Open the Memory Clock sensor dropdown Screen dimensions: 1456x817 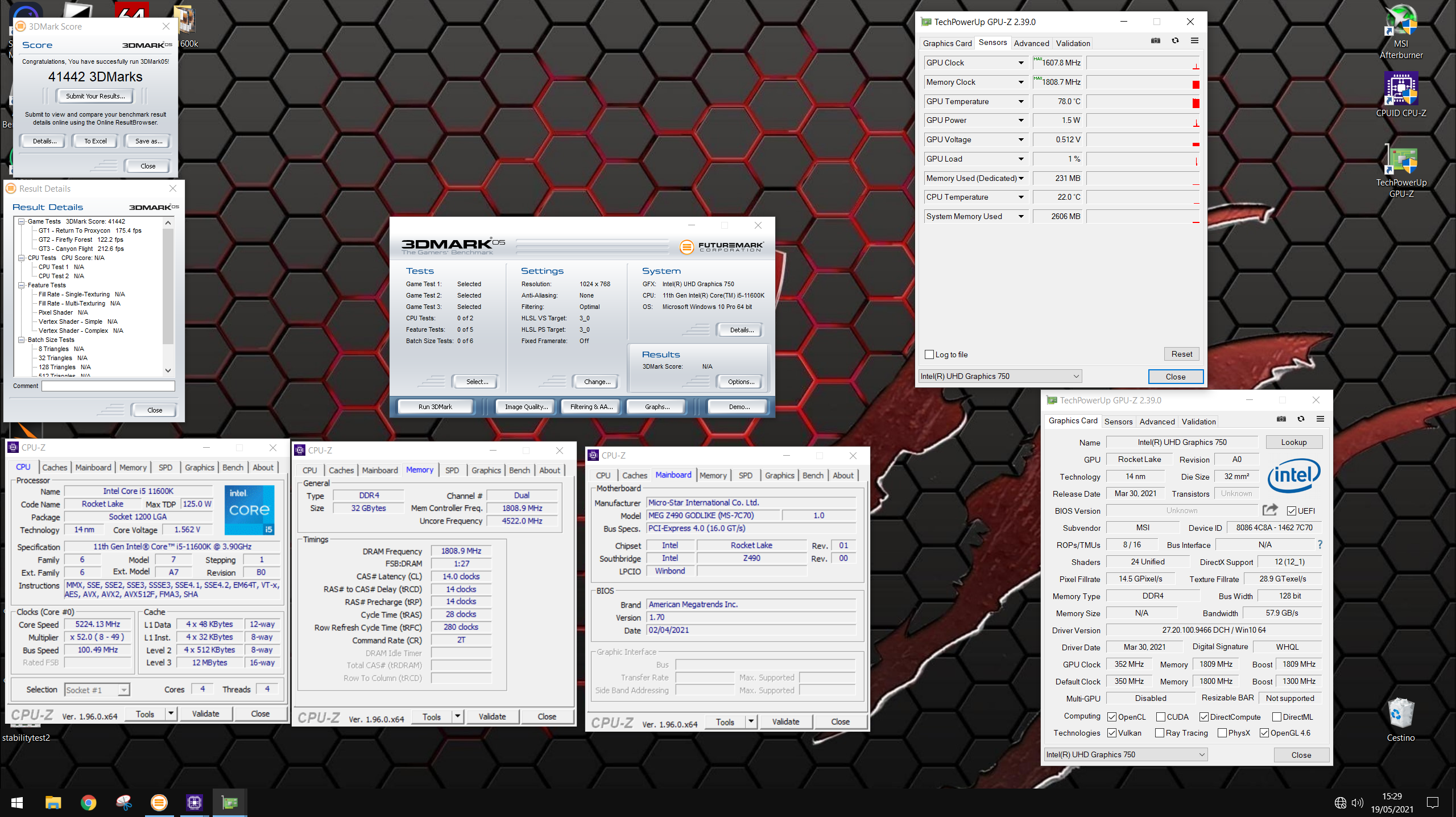tap(1021, 82)
